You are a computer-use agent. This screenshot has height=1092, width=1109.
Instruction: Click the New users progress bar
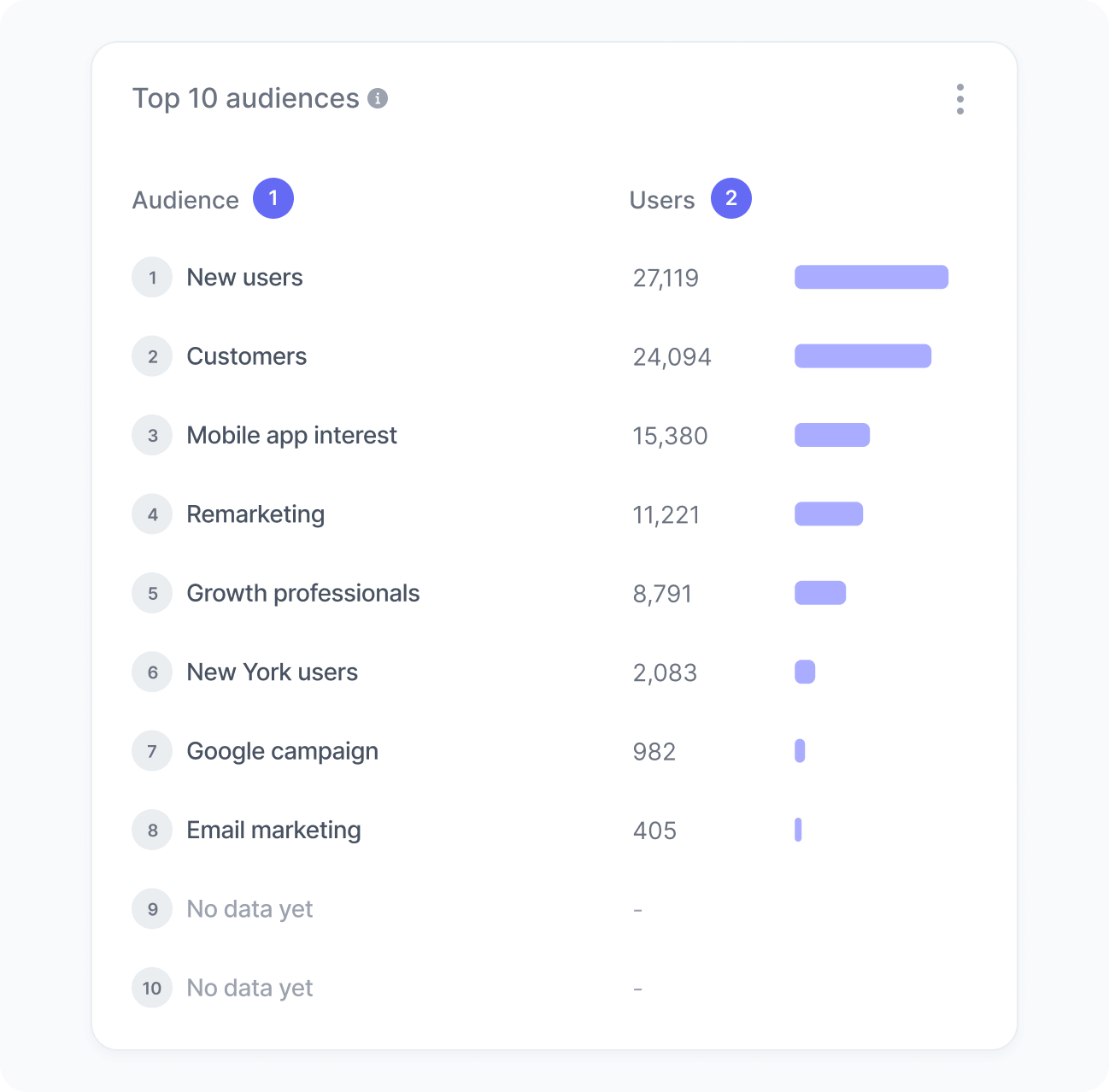871,278
